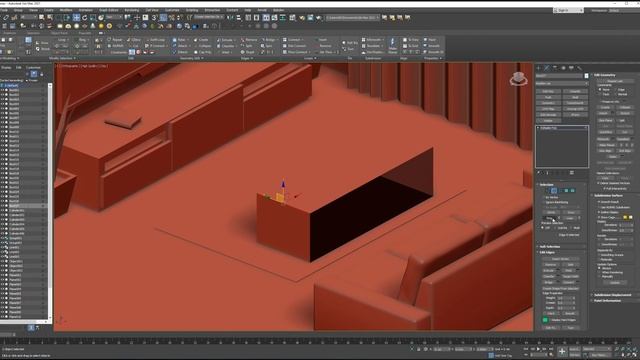Viewport: 640px width, 360px height.
Task: Toggle the Percent Snap icon
Action: tap(171, 18)
